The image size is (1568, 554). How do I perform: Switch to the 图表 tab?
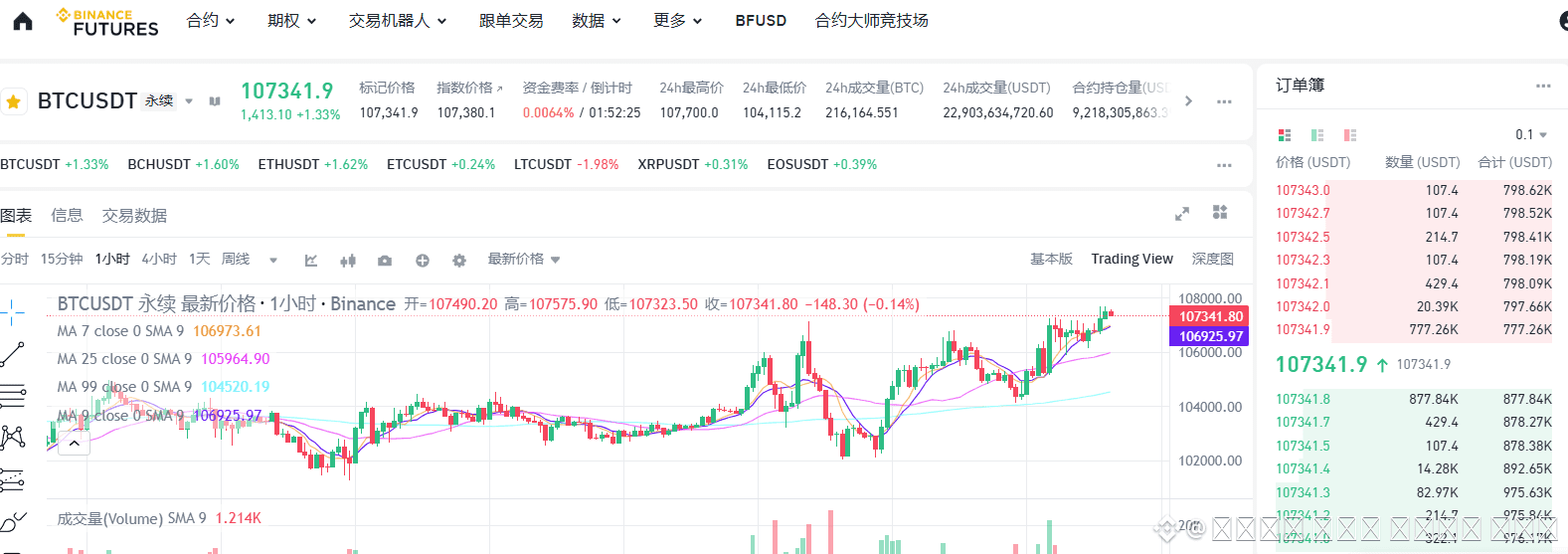[16, 216]
